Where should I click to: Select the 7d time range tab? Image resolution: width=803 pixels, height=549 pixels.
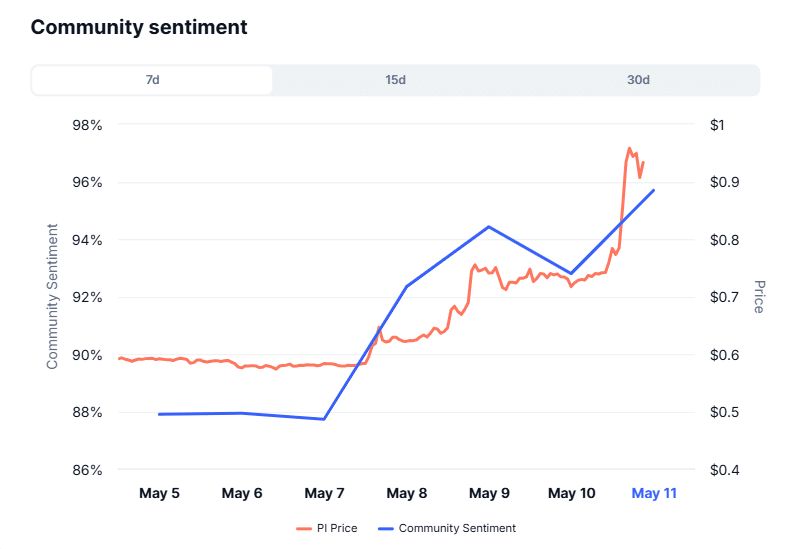coord(152,80)
